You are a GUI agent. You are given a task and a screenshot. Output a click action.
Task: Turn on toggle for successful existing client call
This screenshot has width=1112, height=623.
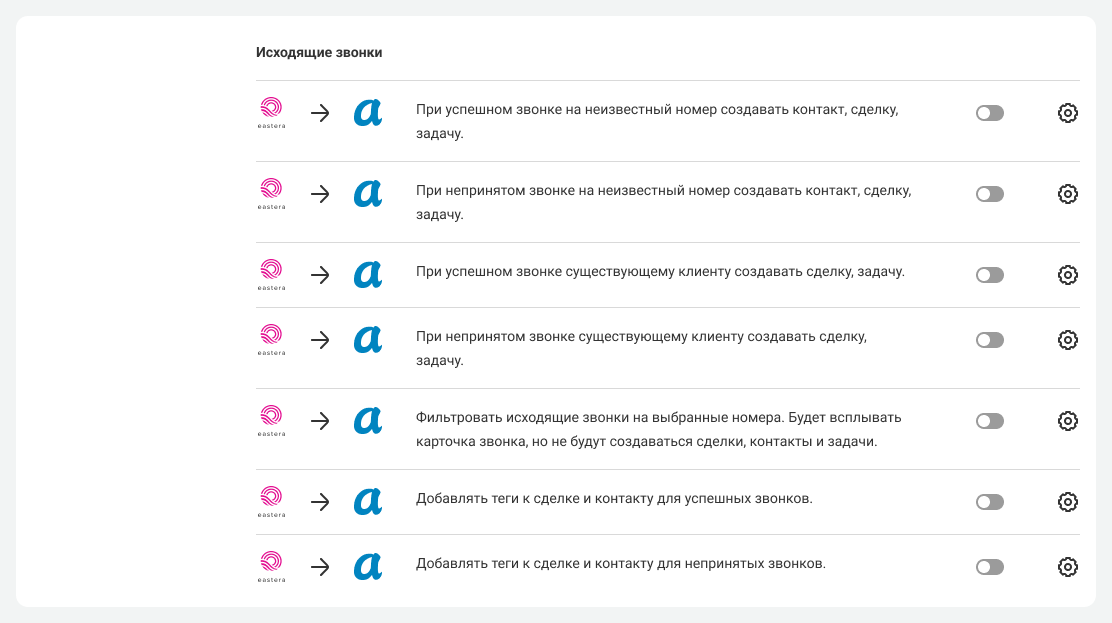[989, 275]
